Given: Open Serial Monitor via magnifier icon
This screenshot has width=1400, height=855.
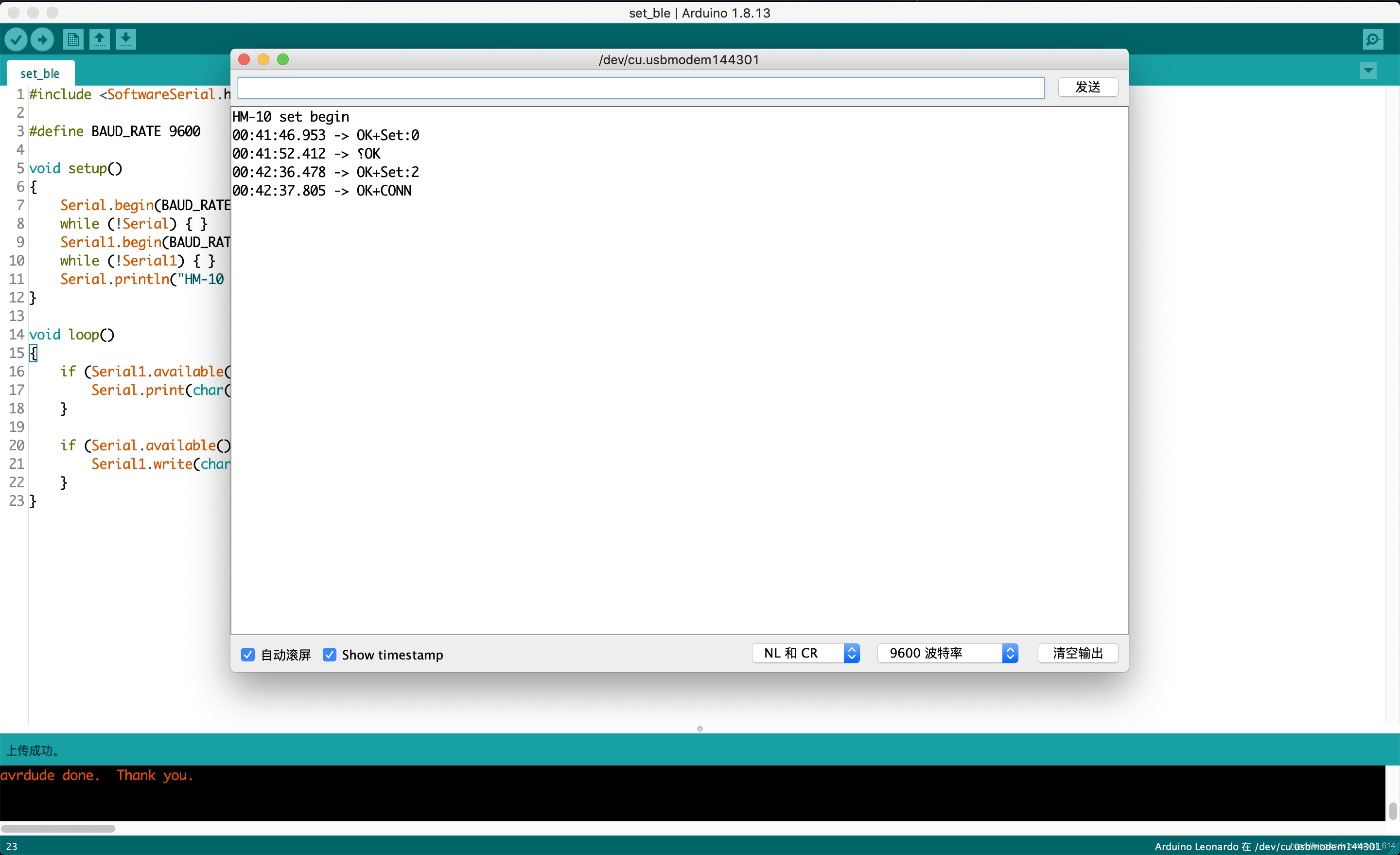Looking at the screenshot, I should pyautogui.click(x=1373, y=39).
